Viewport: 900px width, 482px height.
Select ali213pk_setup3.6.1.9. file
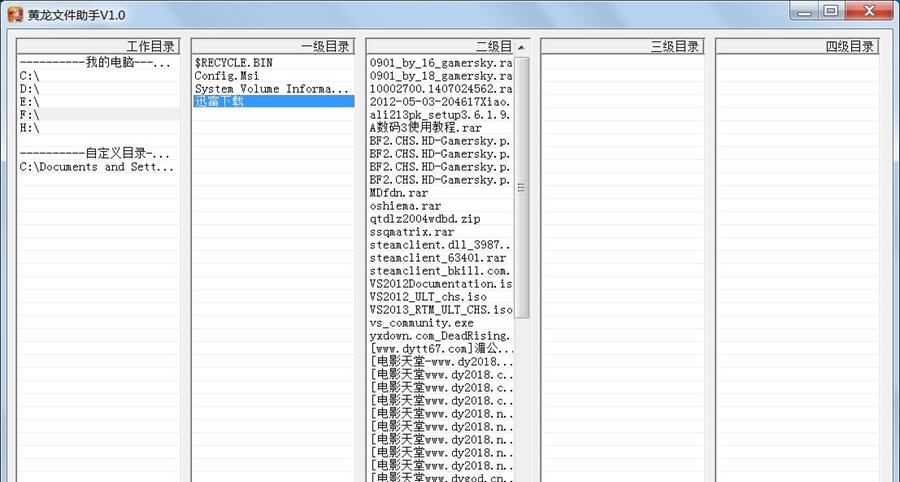(x=440, y=115)
